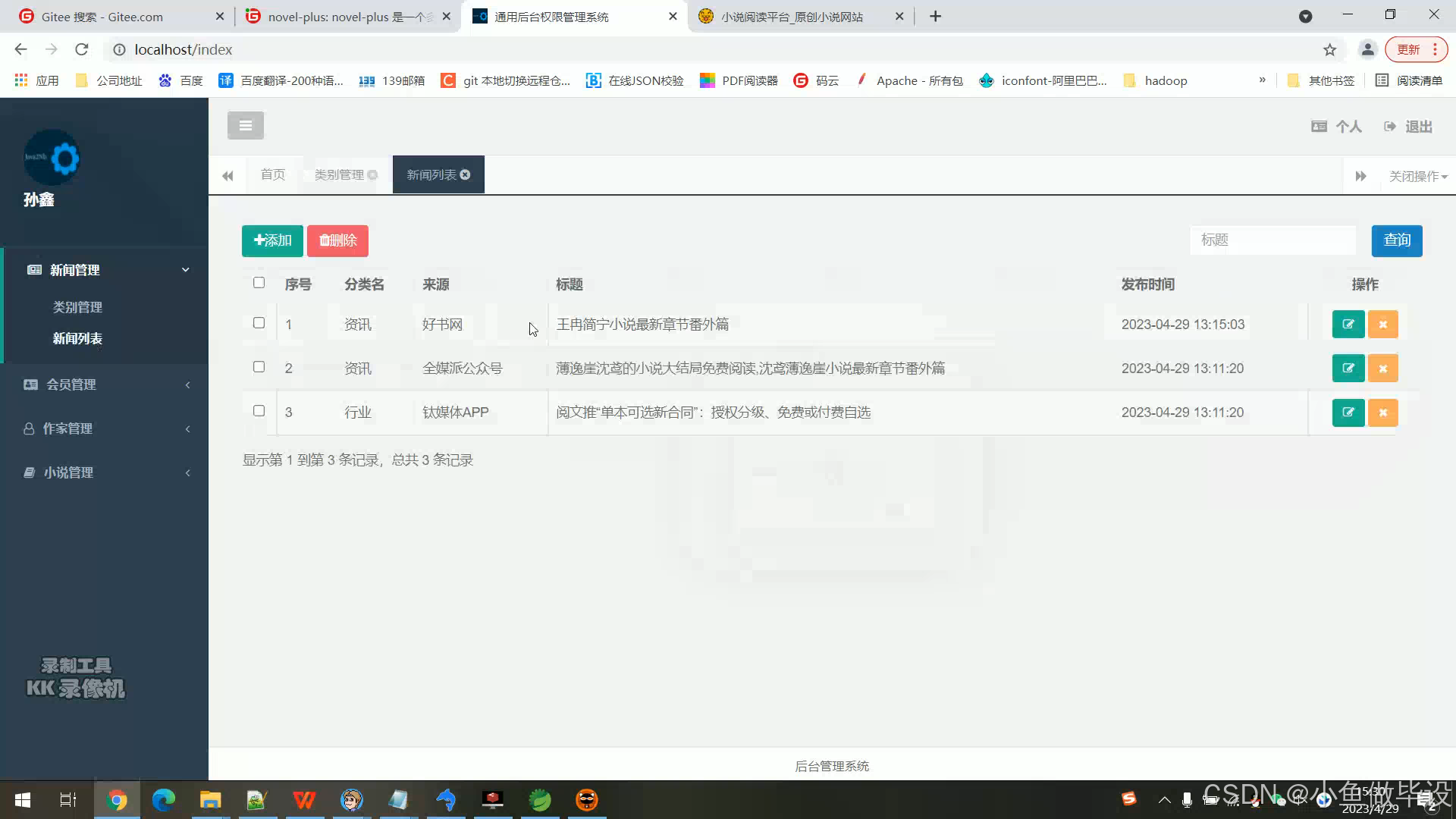Click edit icon for row 1
This screenshot has height=819, width=1456.
(1348, 325)
